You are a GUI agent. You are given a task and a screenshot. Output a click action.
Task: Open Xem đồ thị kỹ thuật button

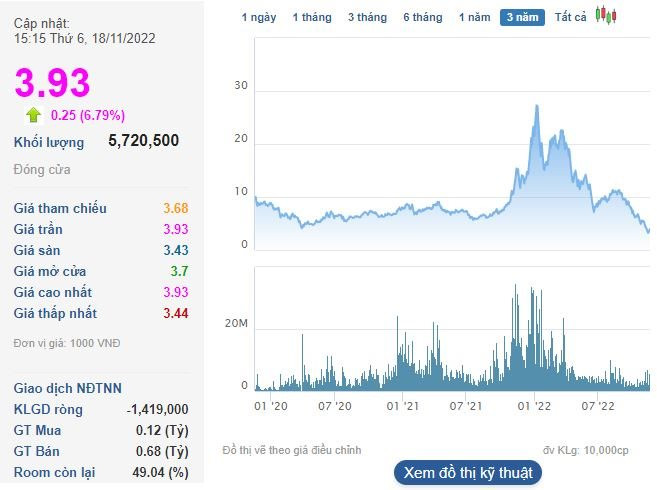pyautogui.click(x=468, y=472)
